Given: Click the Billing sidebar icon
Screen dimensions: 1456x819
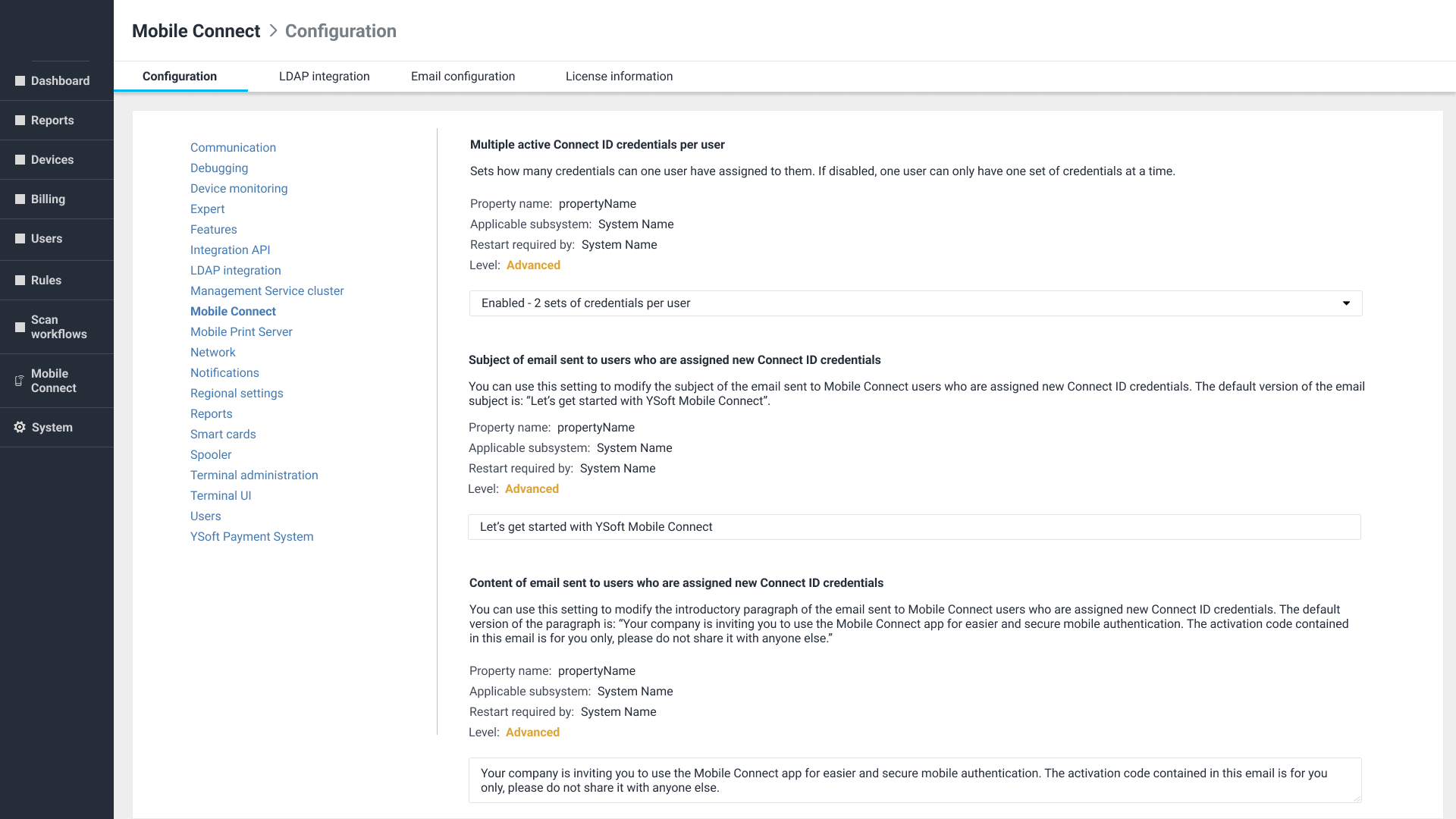Looking at the screenshot, I should coord(20,199).
